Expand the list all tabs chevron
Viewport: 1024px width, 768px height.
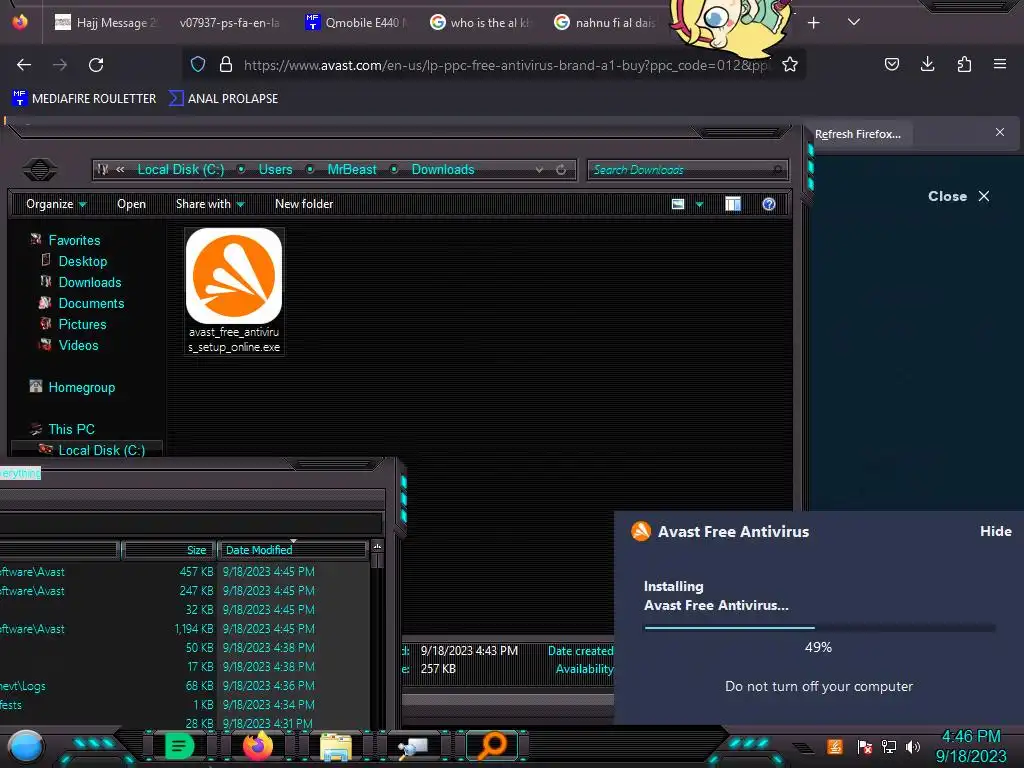click(x=854, y=22)
